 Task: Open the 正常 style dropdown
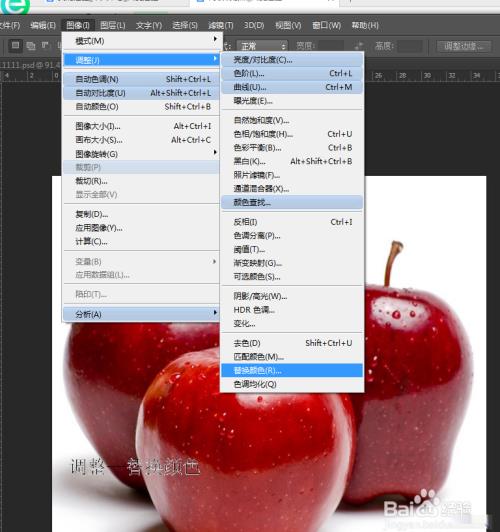click(x=262, y=46)
